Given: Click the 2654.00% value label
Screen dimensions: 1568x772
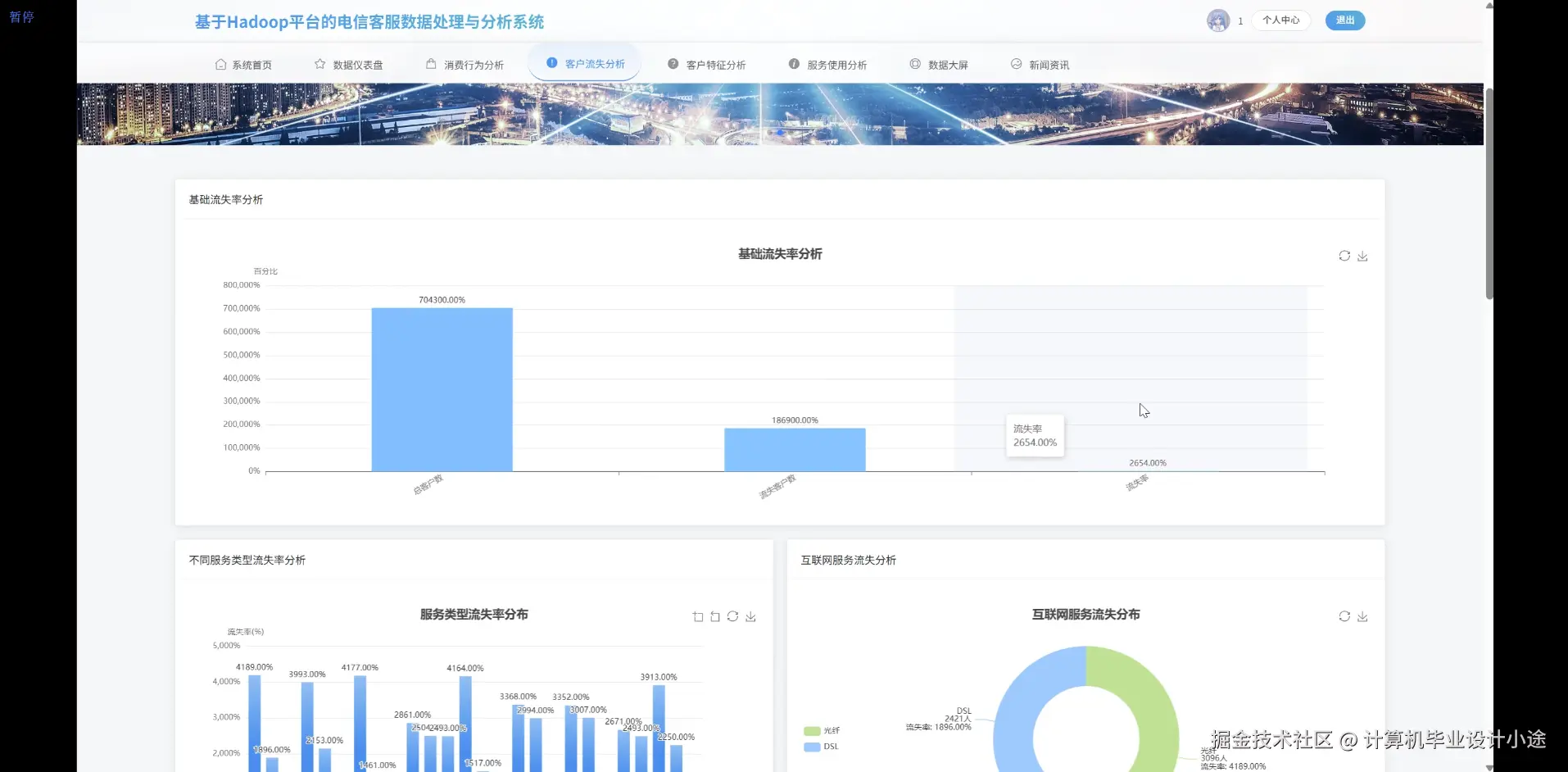Looking at the screenshot, I should pos(1148,463).
